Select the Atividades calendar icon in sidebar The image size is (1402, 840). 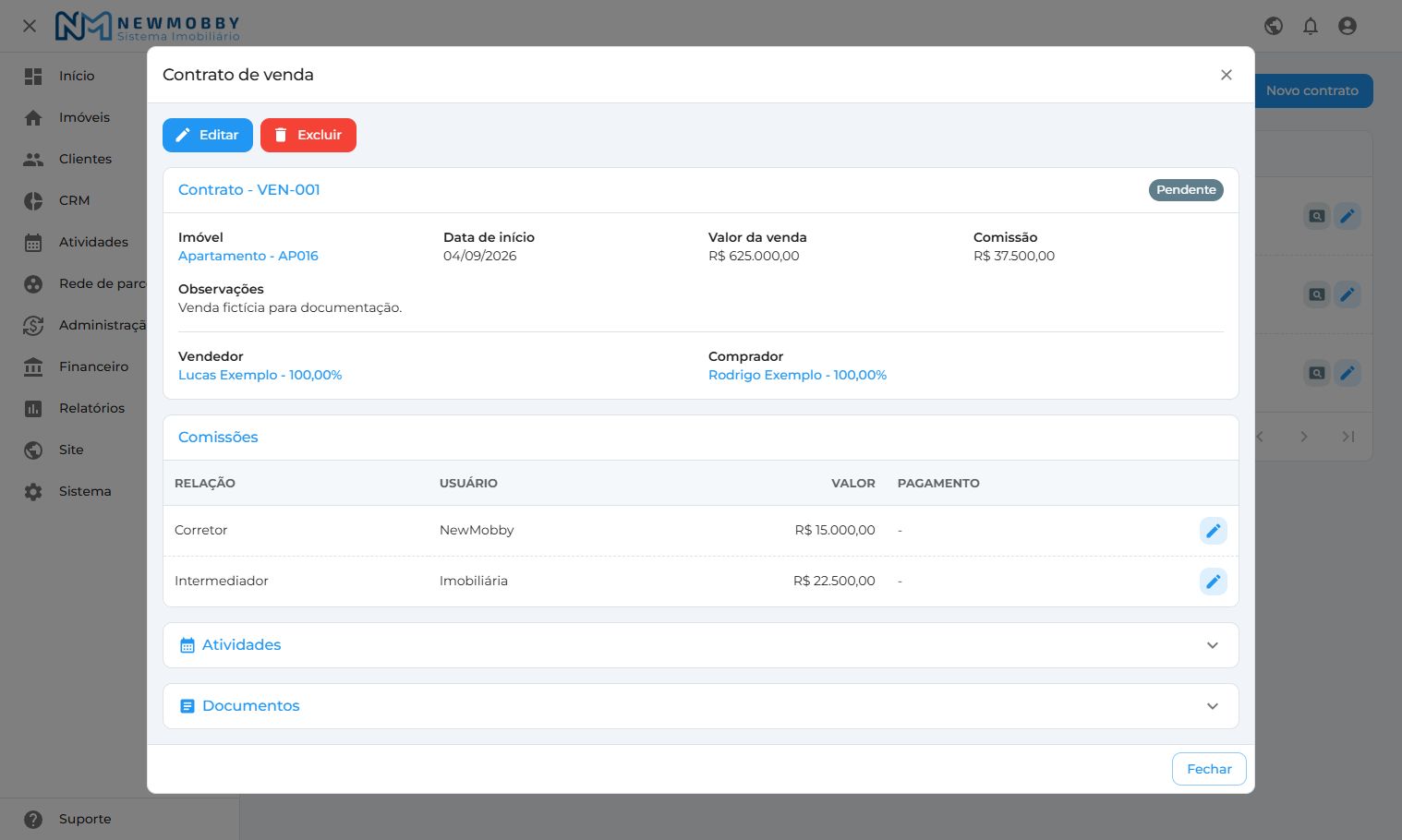point(33,243)
